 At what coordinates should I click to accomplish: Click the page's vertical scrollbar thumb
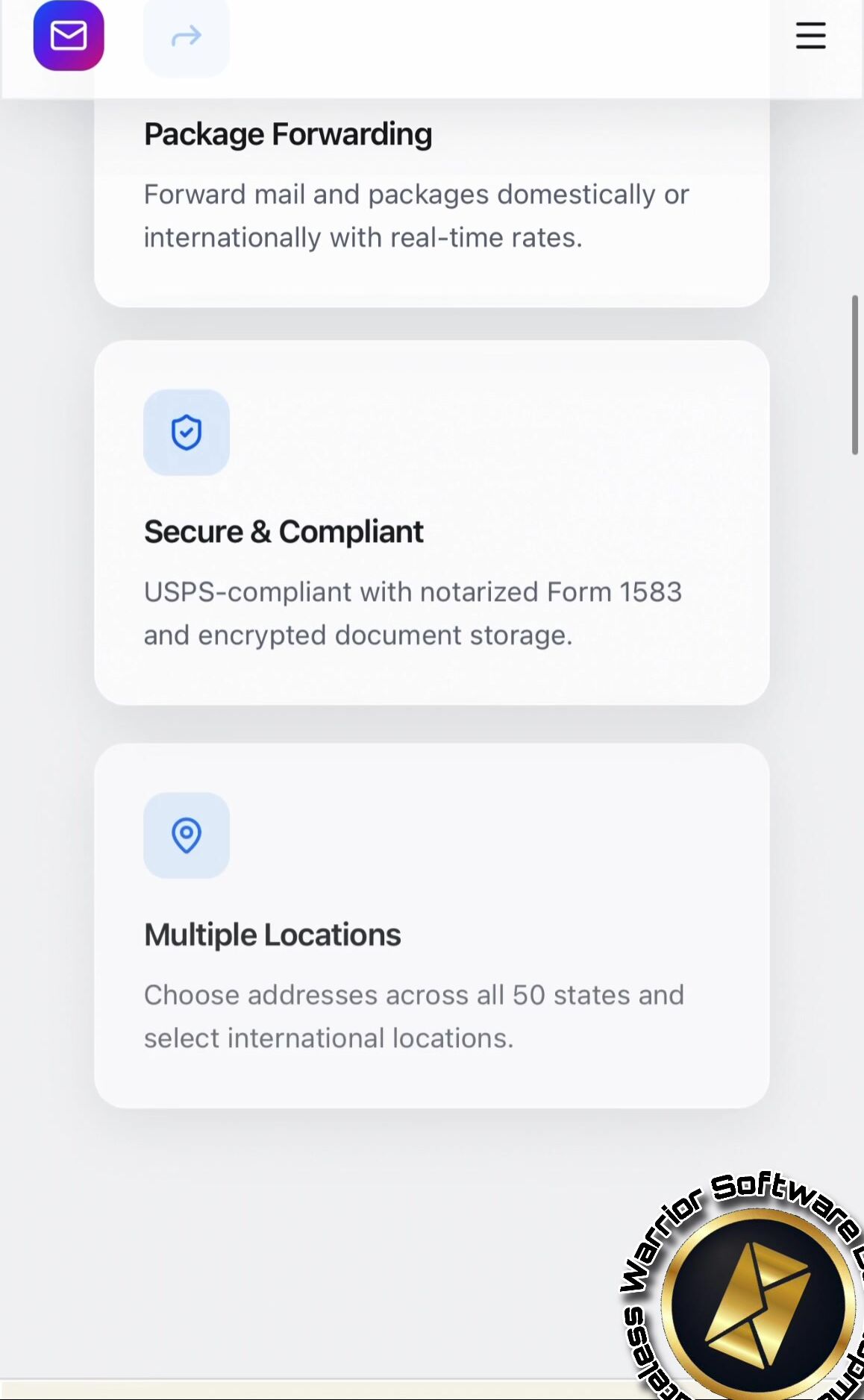pos(855,374)
